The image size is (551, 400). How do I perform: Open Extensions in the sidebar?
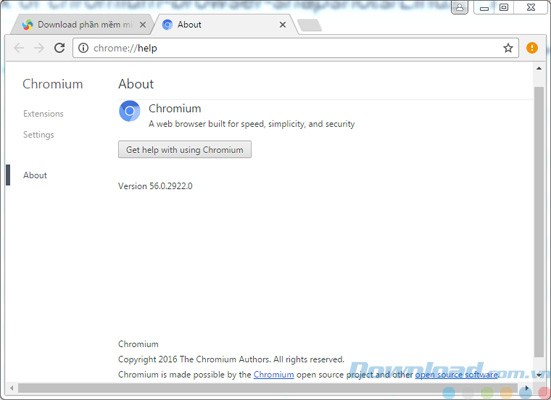43,114
